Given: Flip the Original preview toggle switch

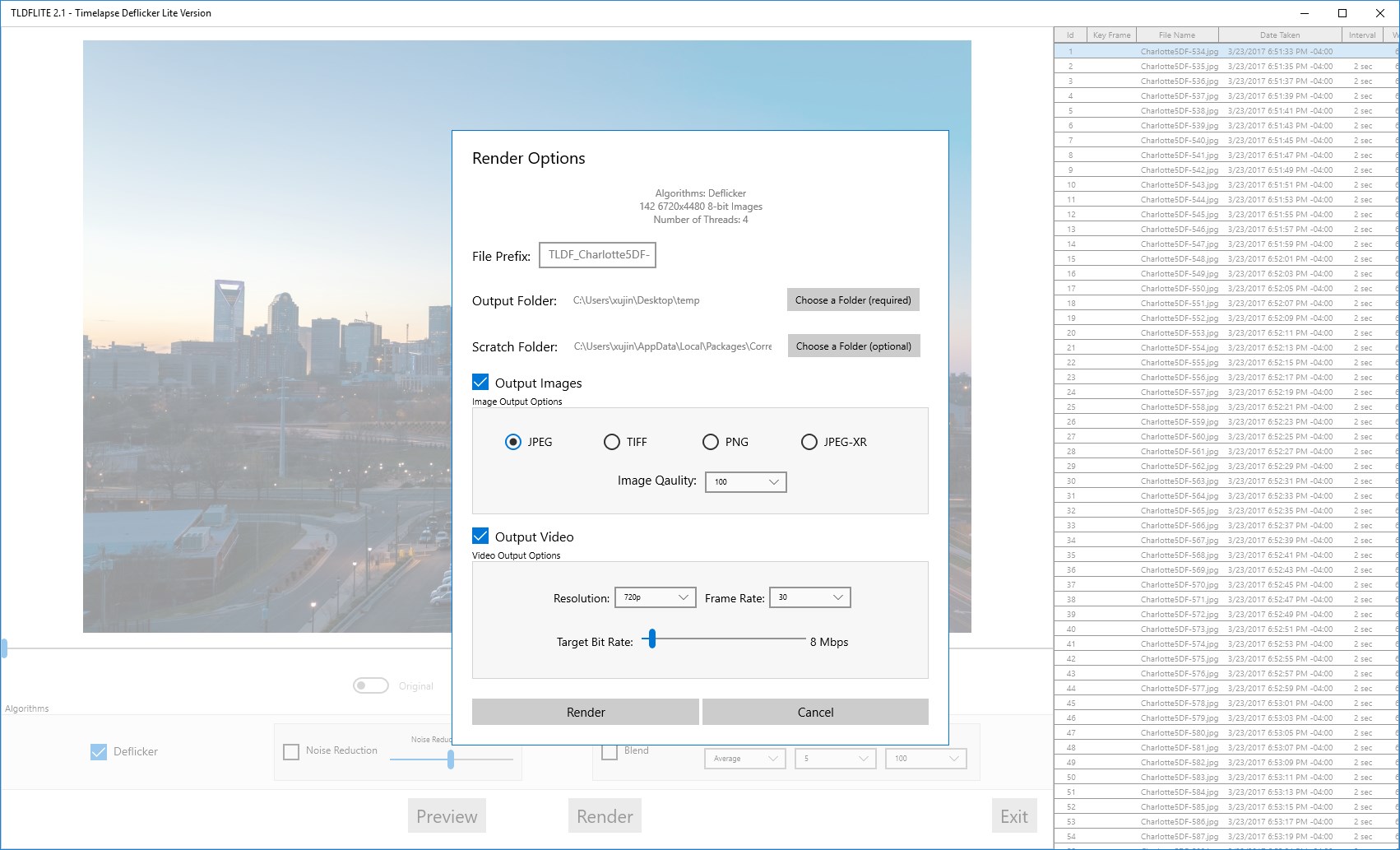Looking at the screenshot, I should pyautogui.click(x=371, y=685).
